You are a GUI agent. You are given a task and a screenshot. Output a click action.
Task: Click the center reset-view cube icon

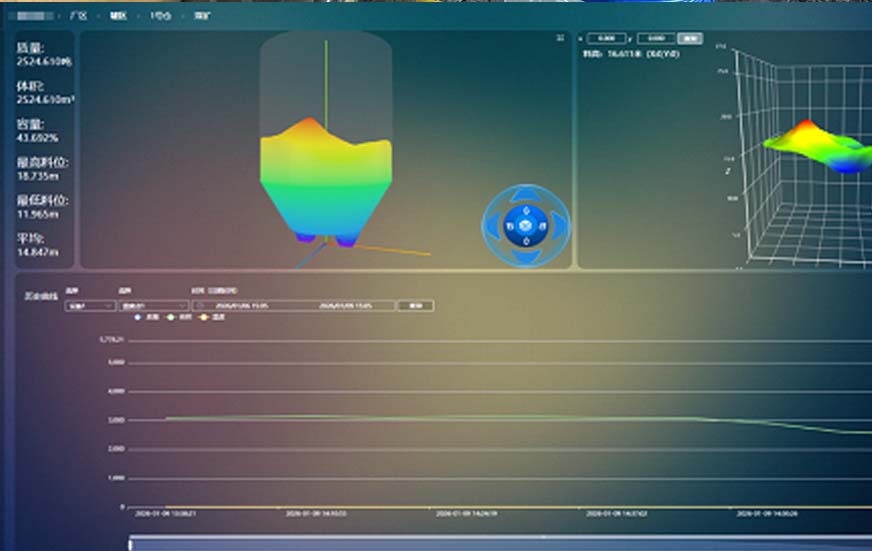point(525,227)
